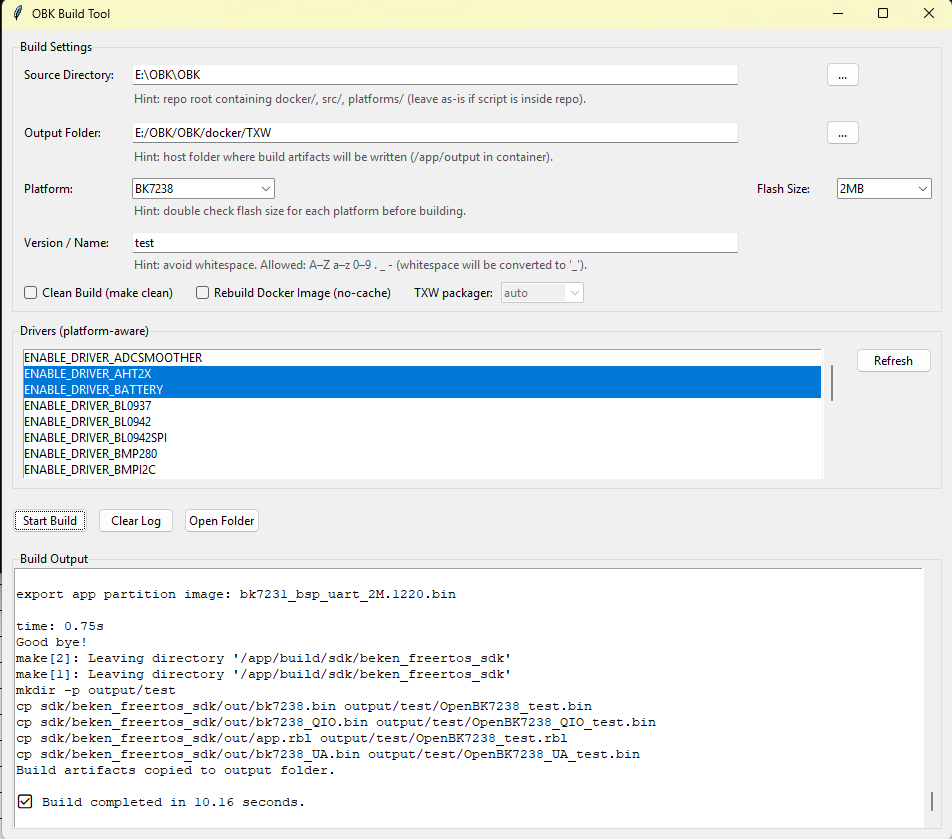Click the Source Directory input field
The height and width of the screenshot is (839, 952).
[435, 75]
